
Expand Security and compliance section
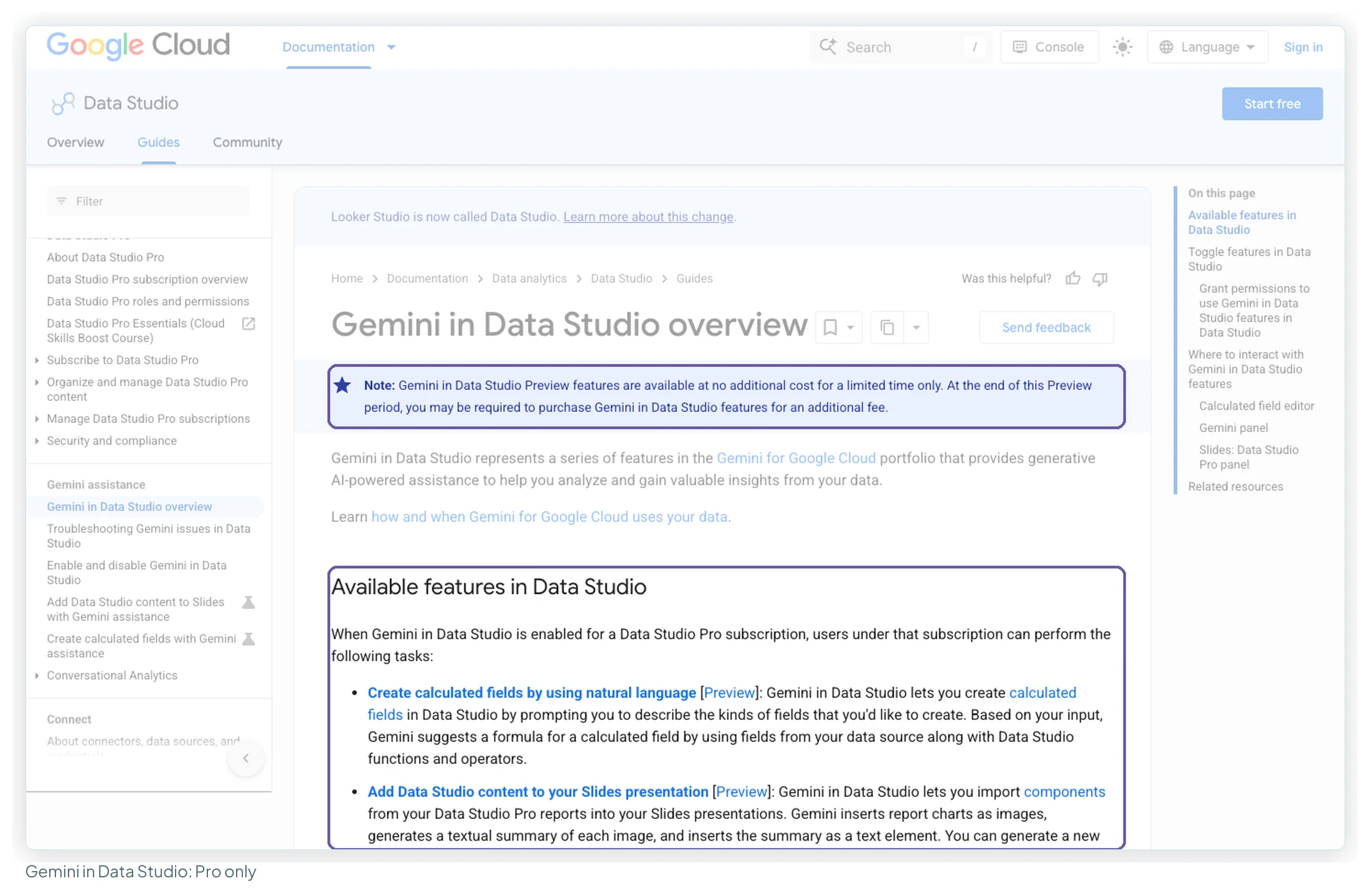click(37, 441)
